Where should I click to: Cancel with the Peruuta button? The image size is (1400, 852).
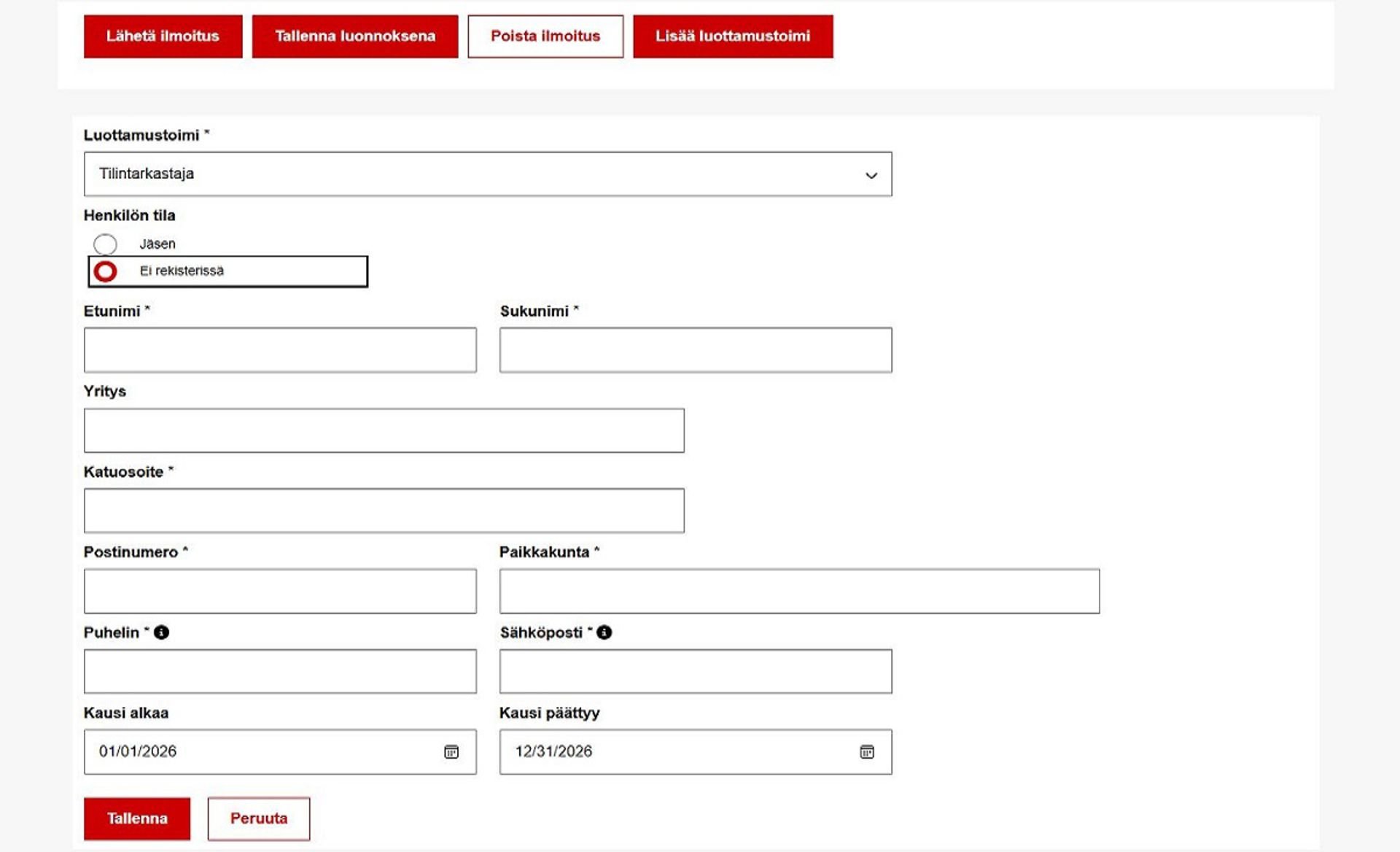click(x=258, y=818)
